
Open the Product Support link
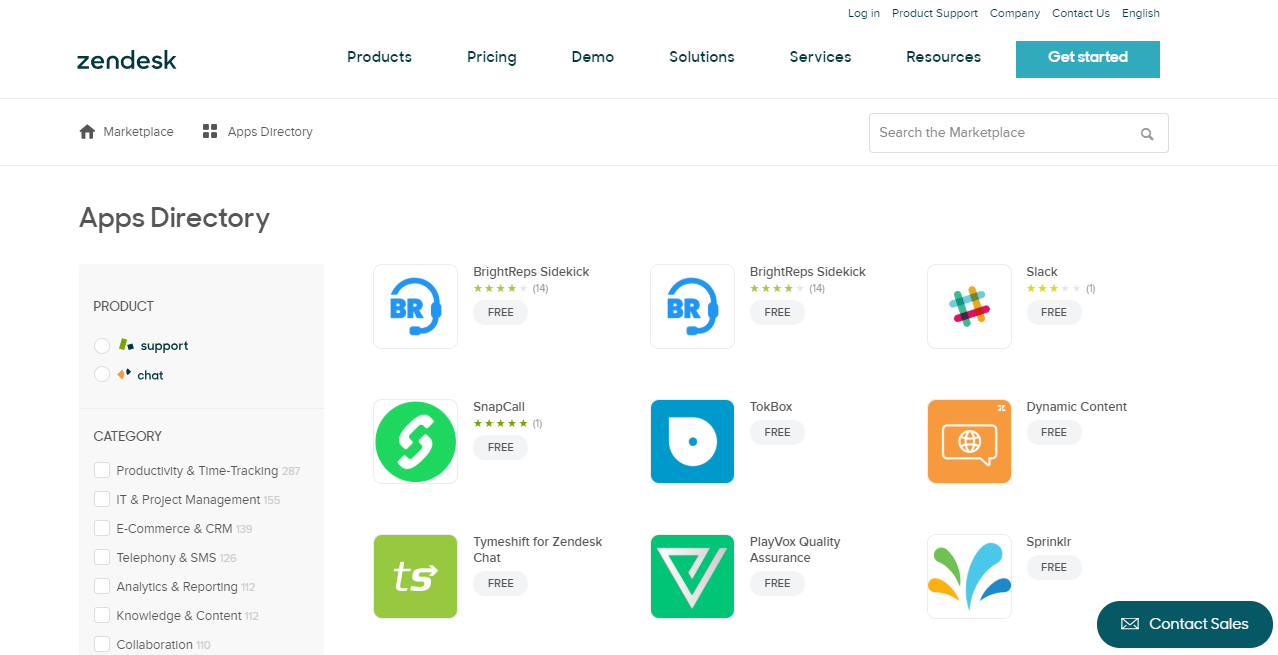point(935,13)
